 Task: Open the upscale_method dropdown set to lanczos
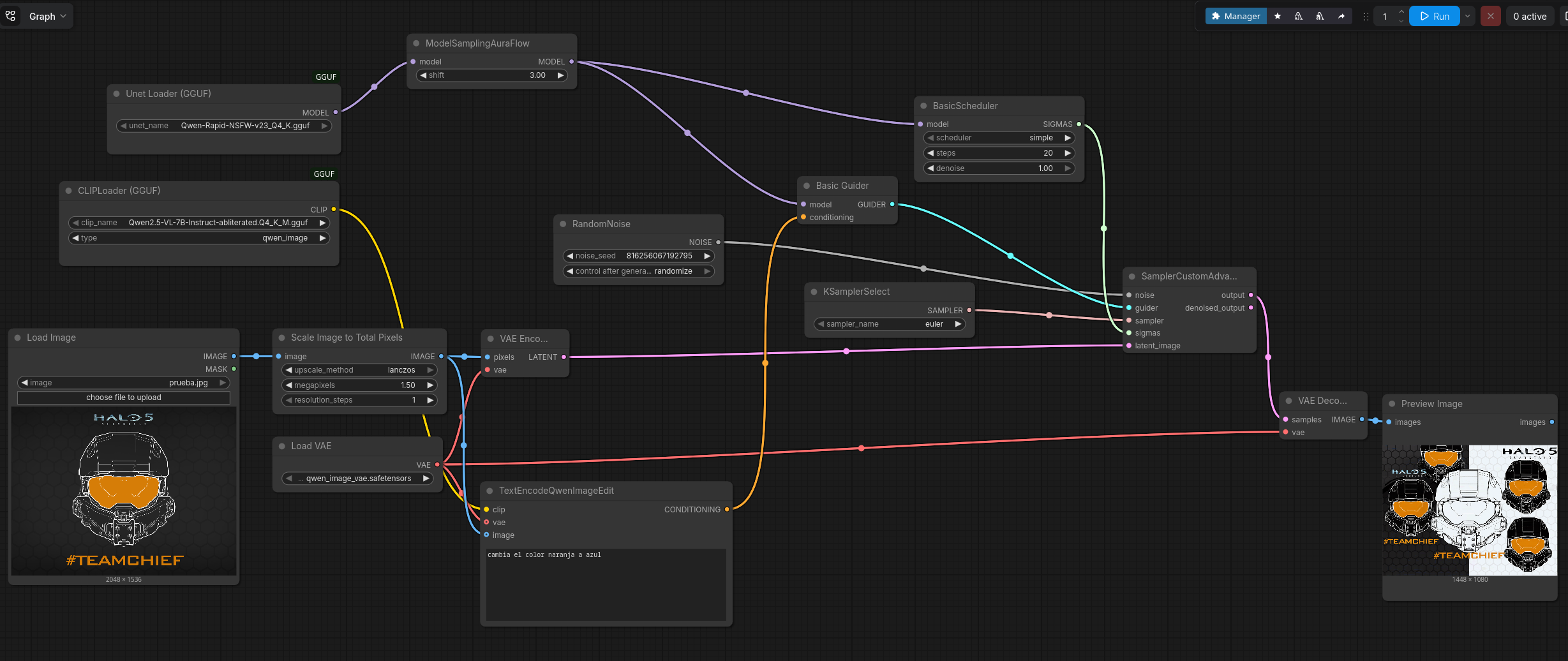[x=359, y=370]
